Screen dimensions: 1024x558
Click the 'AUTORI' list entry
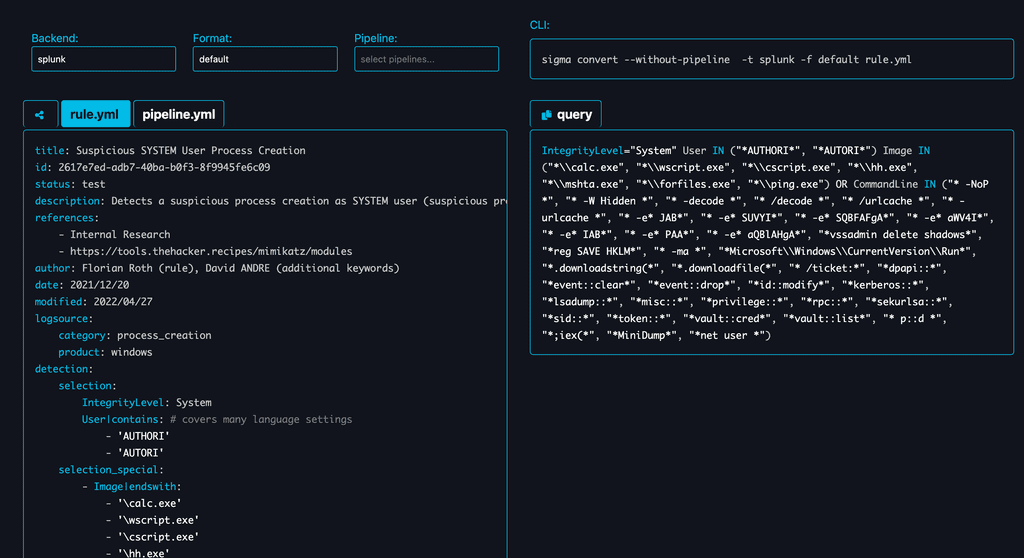point(135,453)
